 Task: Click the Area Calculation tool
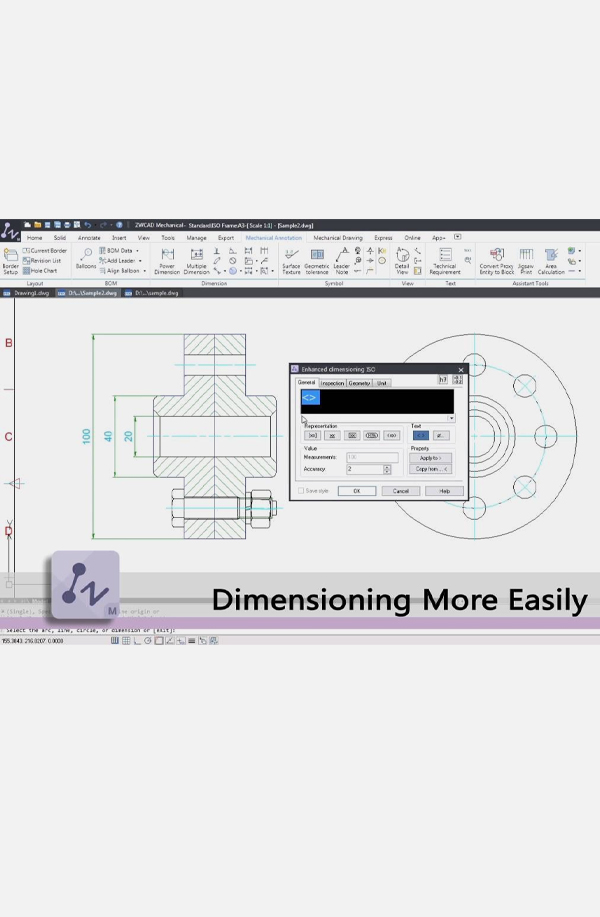(x=551, y=261)
